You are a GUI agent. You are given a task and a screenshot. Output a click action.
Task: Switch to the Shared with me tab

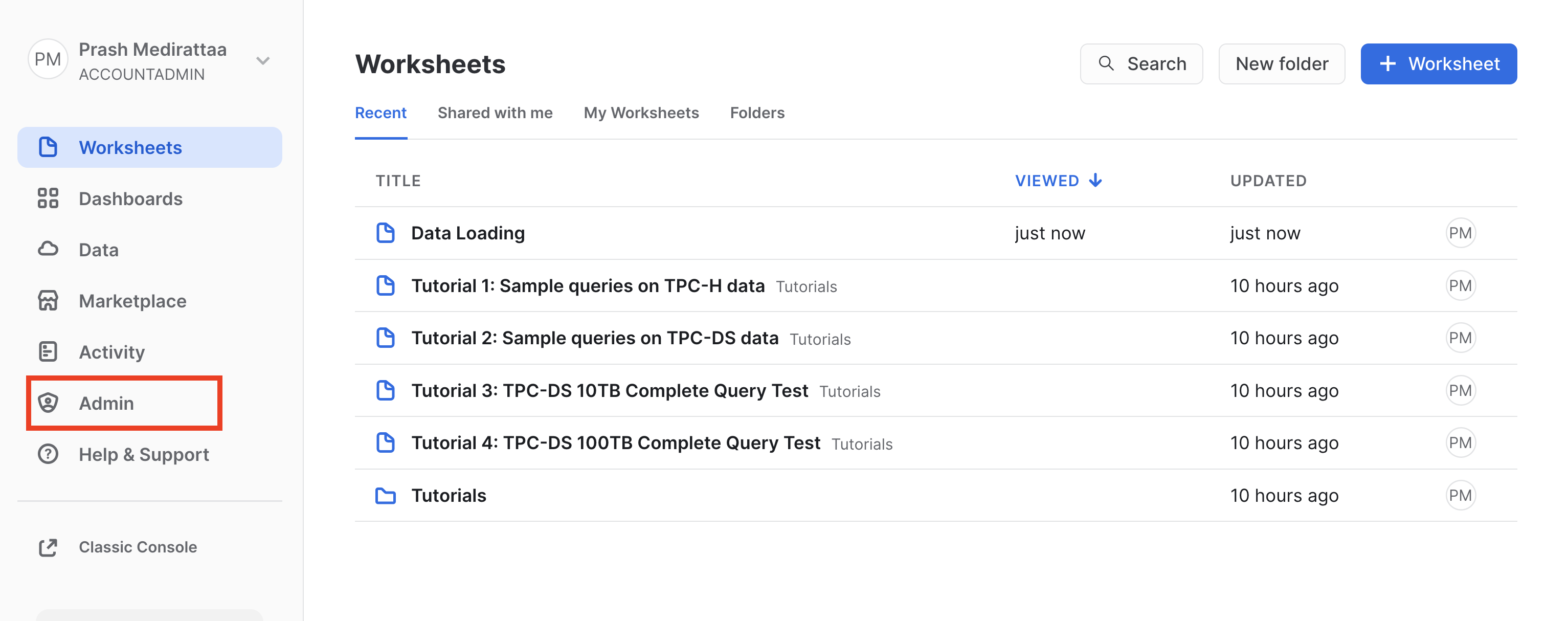click(x=495, y=113)
